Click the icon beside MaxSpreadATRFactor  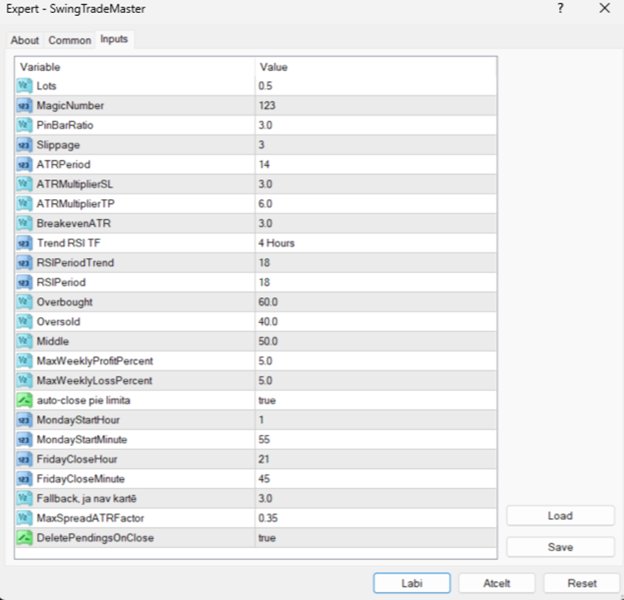[x=24, y=518]
